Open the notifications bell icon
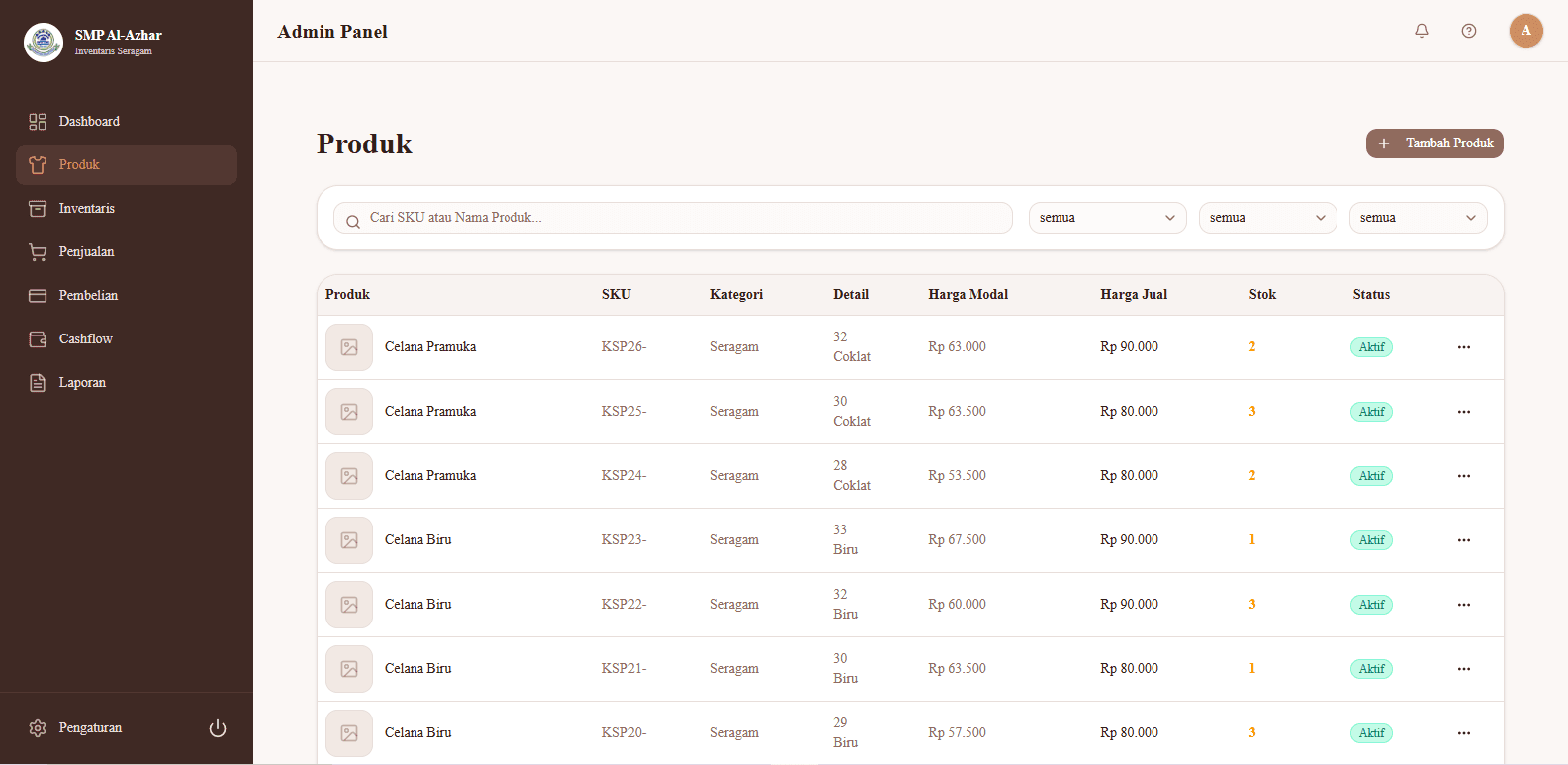 1422,31
